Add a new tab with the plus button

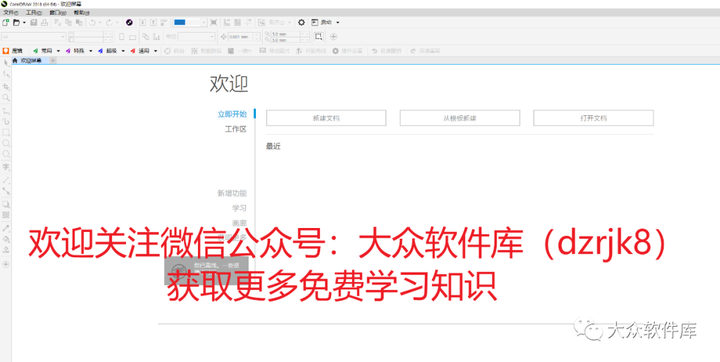53,61
